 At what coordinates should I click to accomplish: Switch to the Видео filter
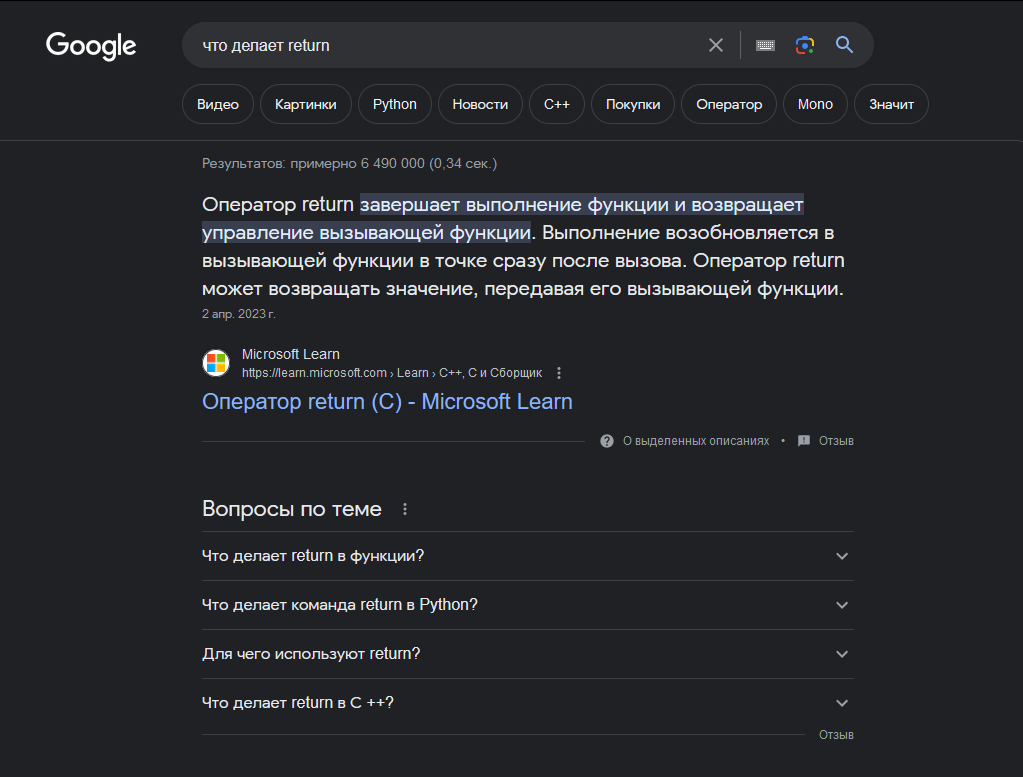tap(218, 104)
